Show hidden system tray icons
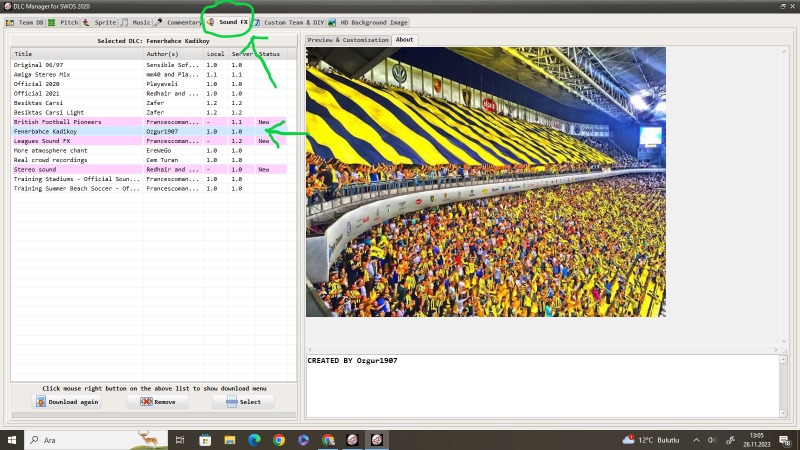The image size is (800, 450). click(x=697, y=440)
